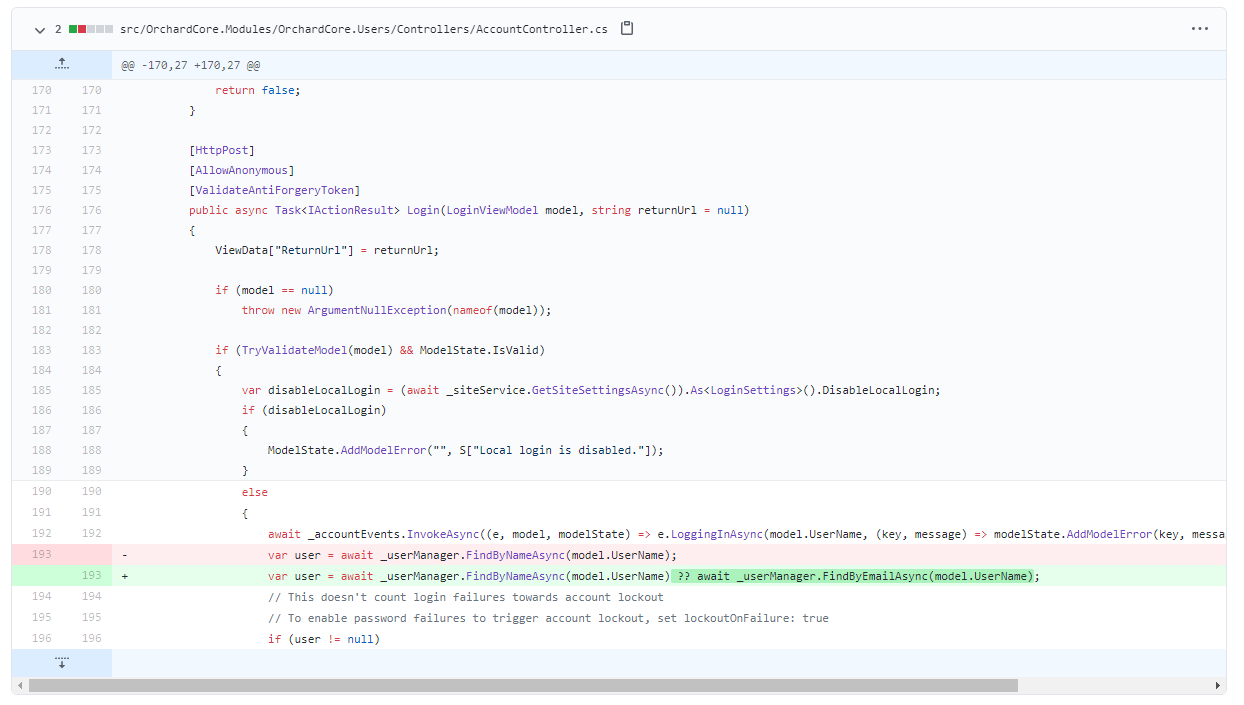Click the Login method signature line
This screenshot has height=705, width=1244.
point(469,210)
